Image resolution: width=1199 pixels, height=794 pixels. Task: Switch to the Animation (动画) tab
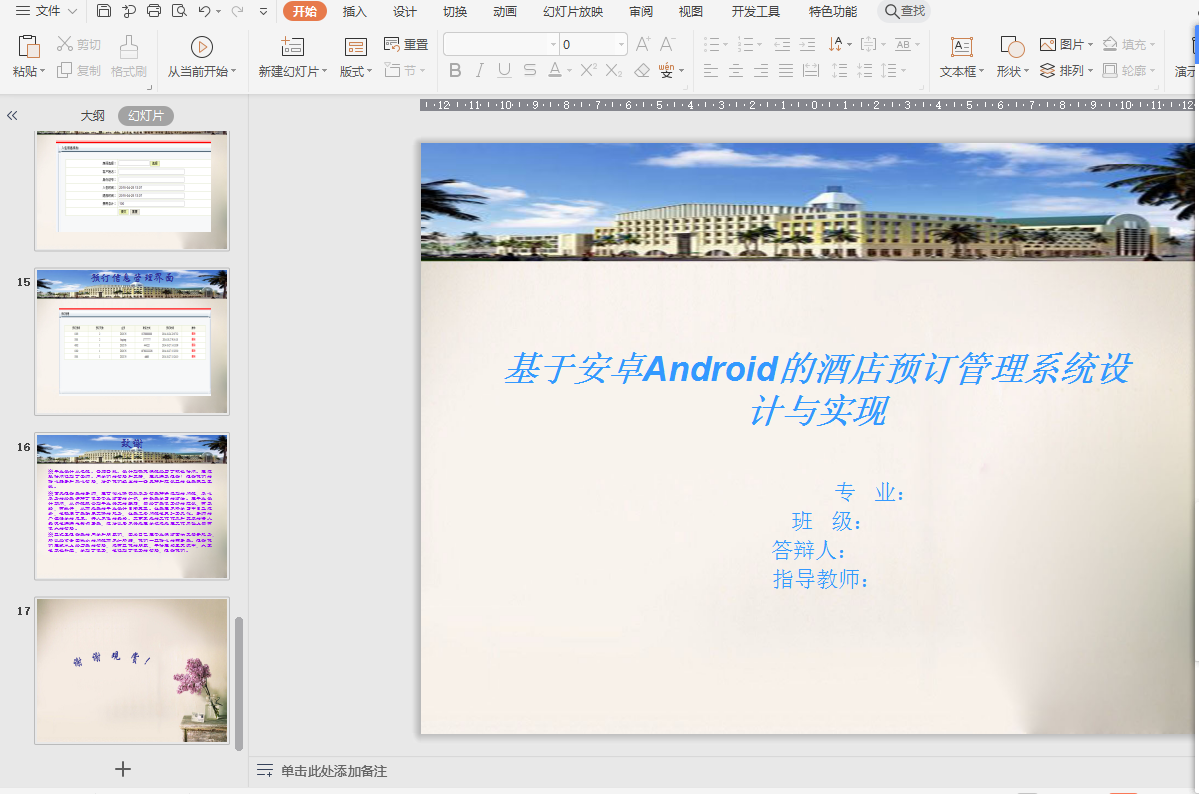[505, 11]
